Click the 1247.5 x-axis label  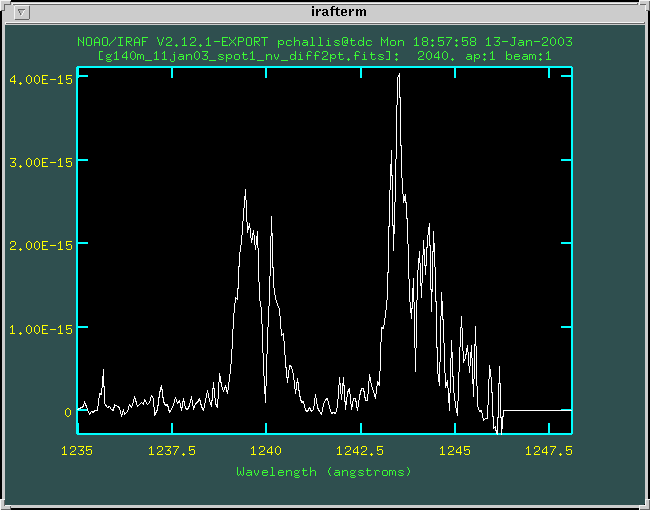pyautogui.click(x=549, y=451)
